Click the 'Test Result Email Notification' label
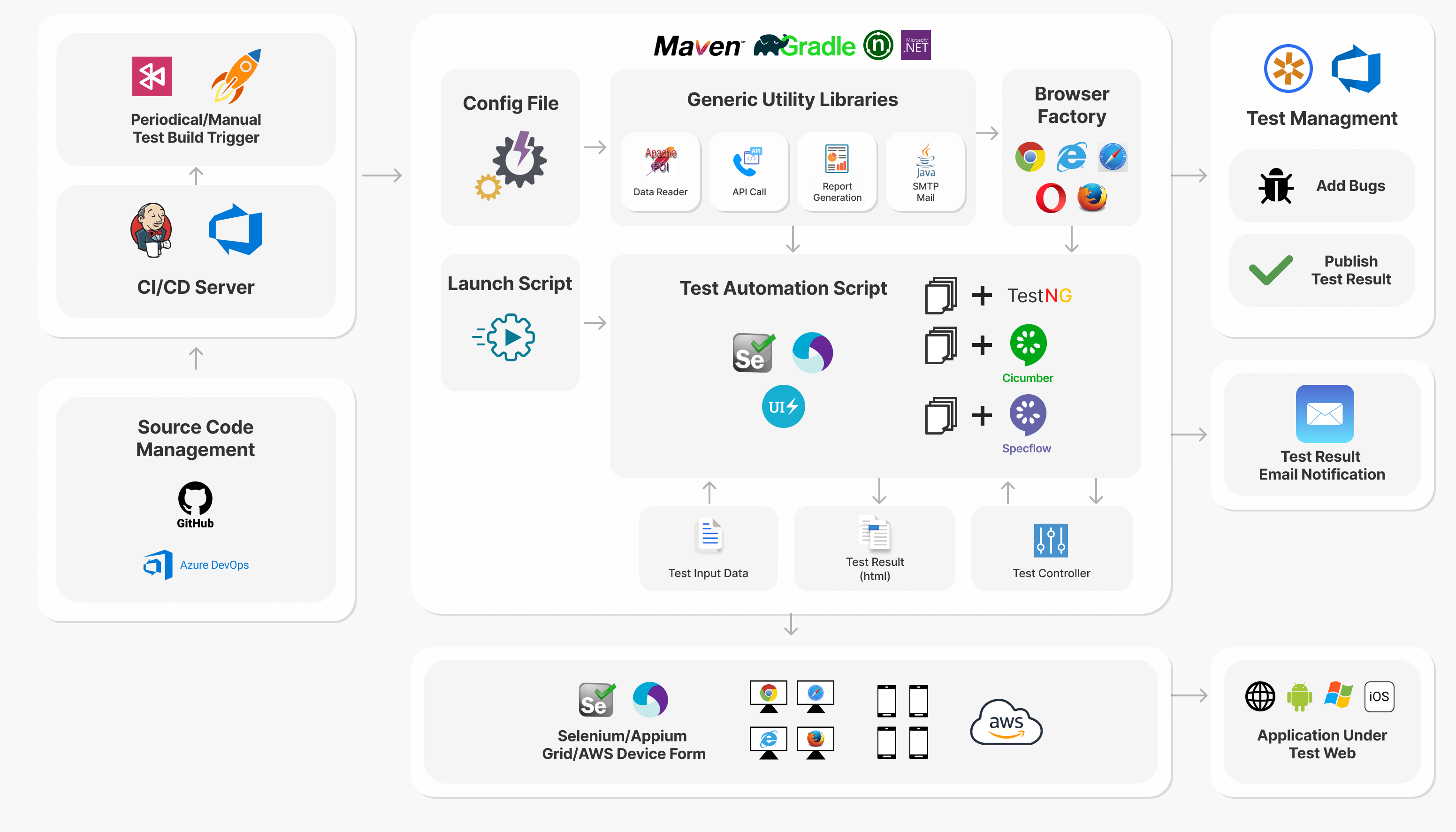 1322,465
